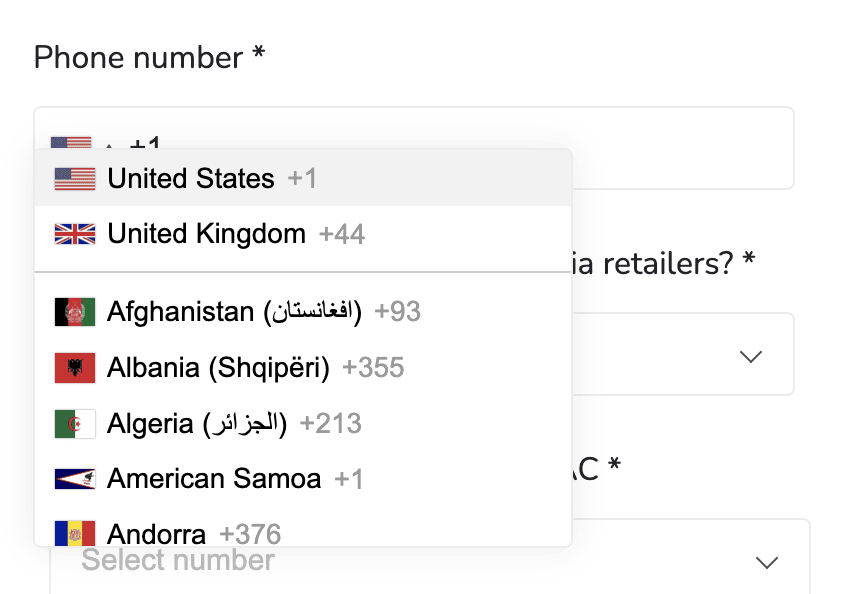Click into the phone number input field
Viewport: 846px width, 594px height.
[x=414, y=148]
